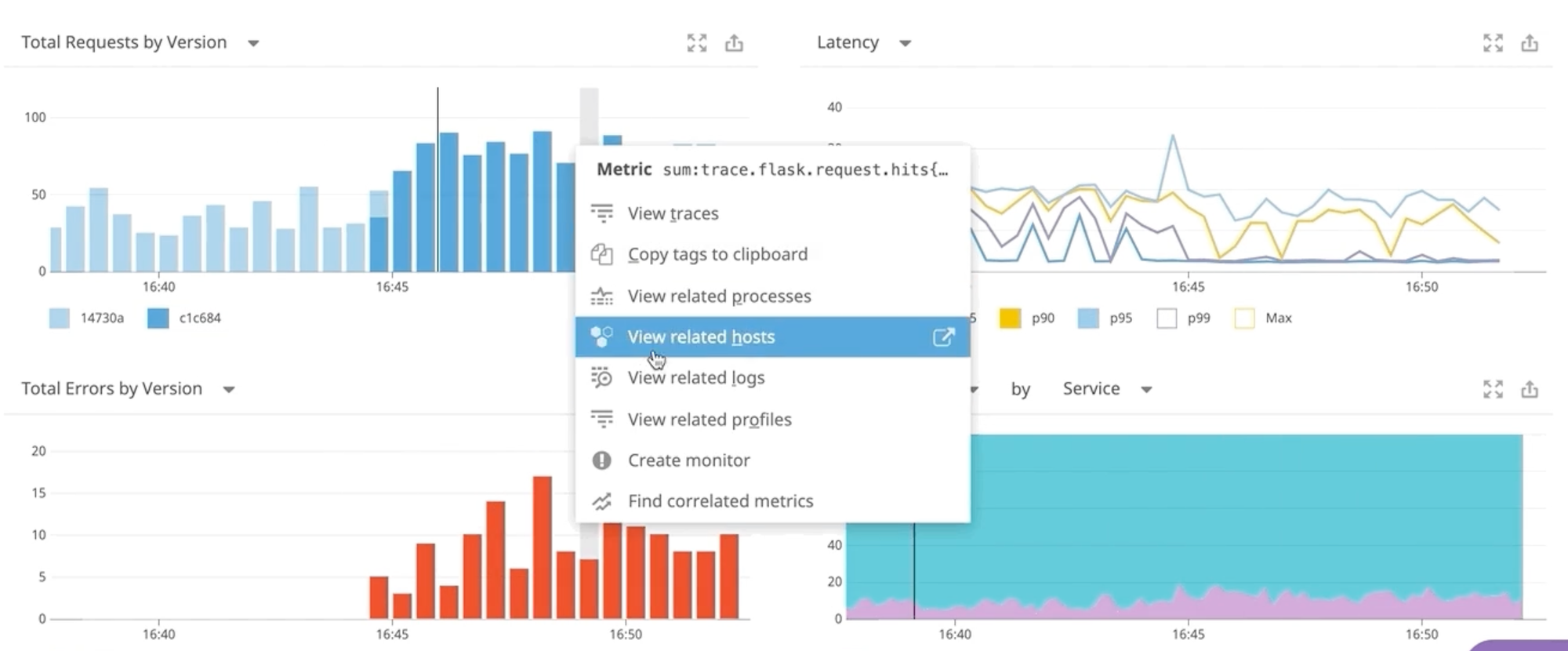
Task: Click Copy tags to clipboard
Action: (717, 255)
